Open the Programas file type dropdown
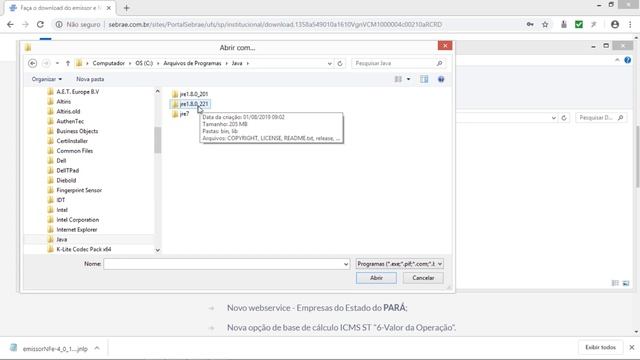The height and width of the screenshot is (360, 640). (x=400, y=264)
